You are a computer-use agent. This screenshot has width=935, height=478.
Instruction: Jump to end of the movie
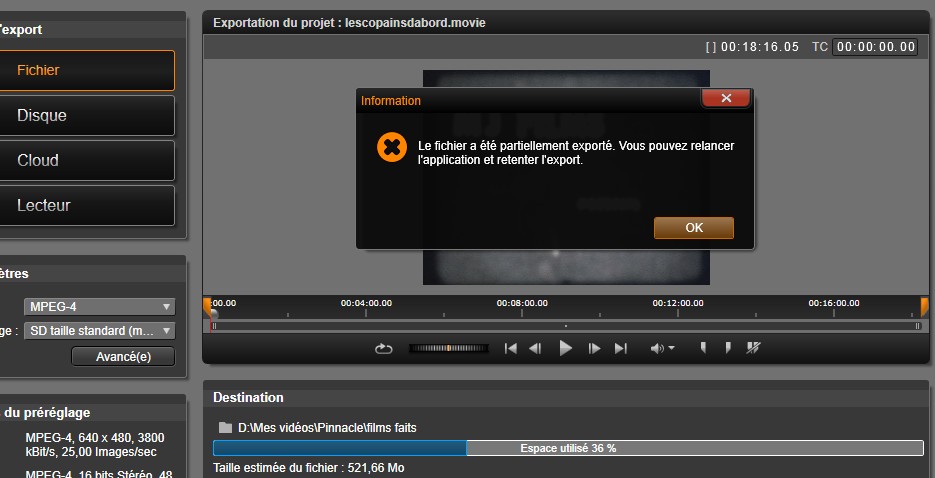coord(621,349)
